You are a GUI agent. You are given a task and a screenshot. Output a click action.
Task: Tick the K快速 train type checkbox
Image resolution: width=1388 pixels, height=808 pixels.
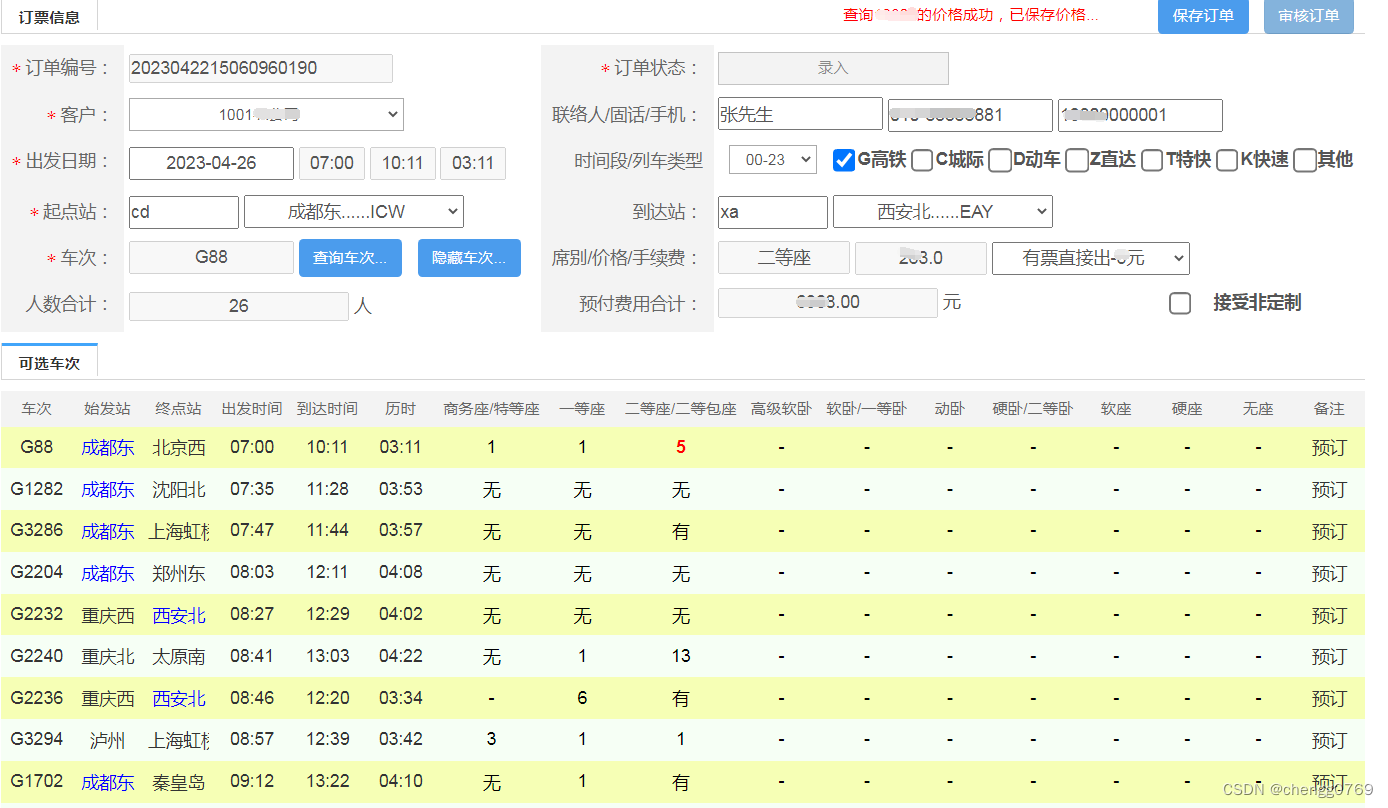tap(1227, 160)
